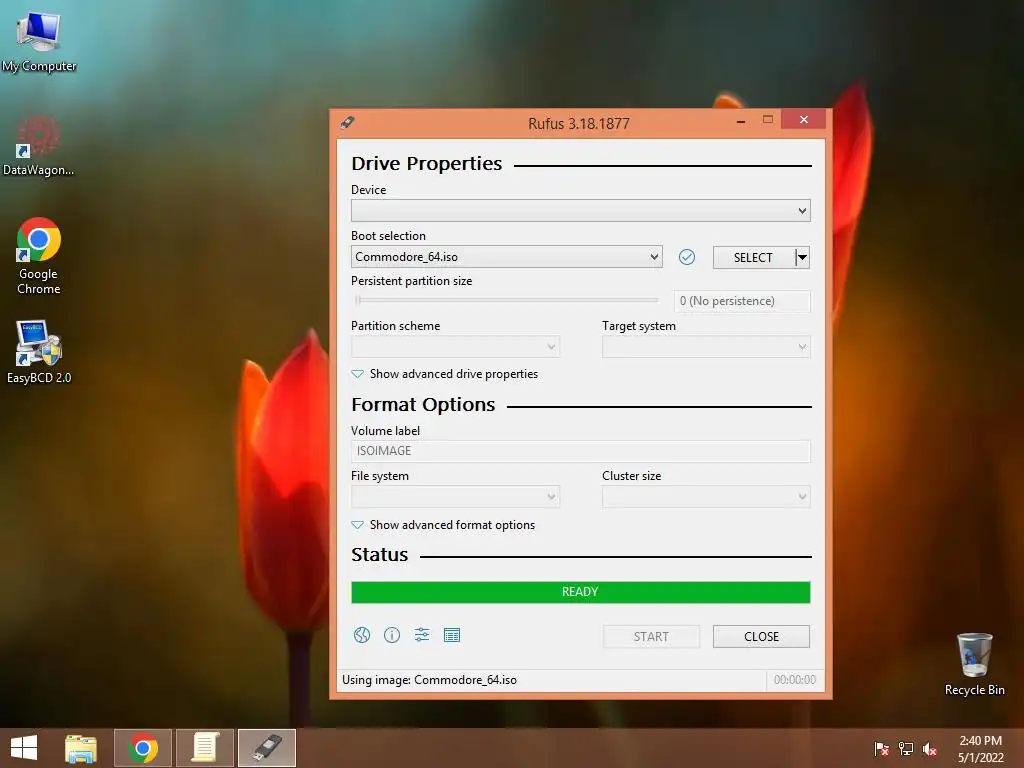This screenshot has height=768, width=1024.
Task: Open the Device dropdown
Action: [581, 211]
